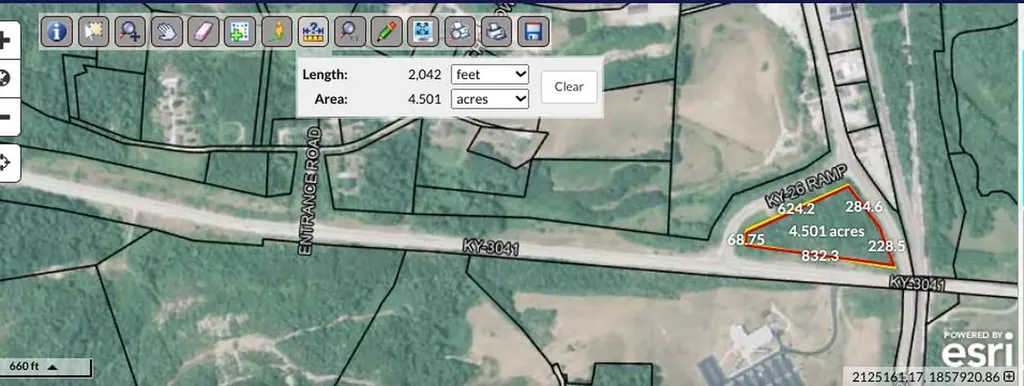This screenshot has width=1024, height=386.
Task: Save map with the floppy disk icon
Action: (533, 31)
